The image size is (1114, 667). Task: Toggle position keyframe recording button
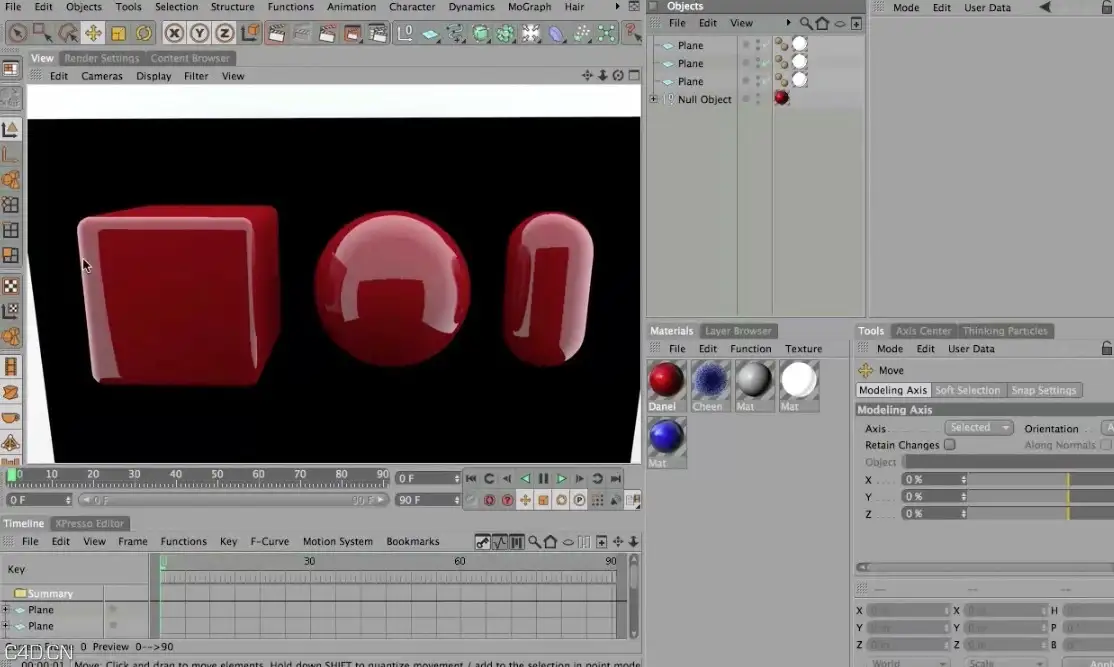pyautogui.click(x=525, y=500)
